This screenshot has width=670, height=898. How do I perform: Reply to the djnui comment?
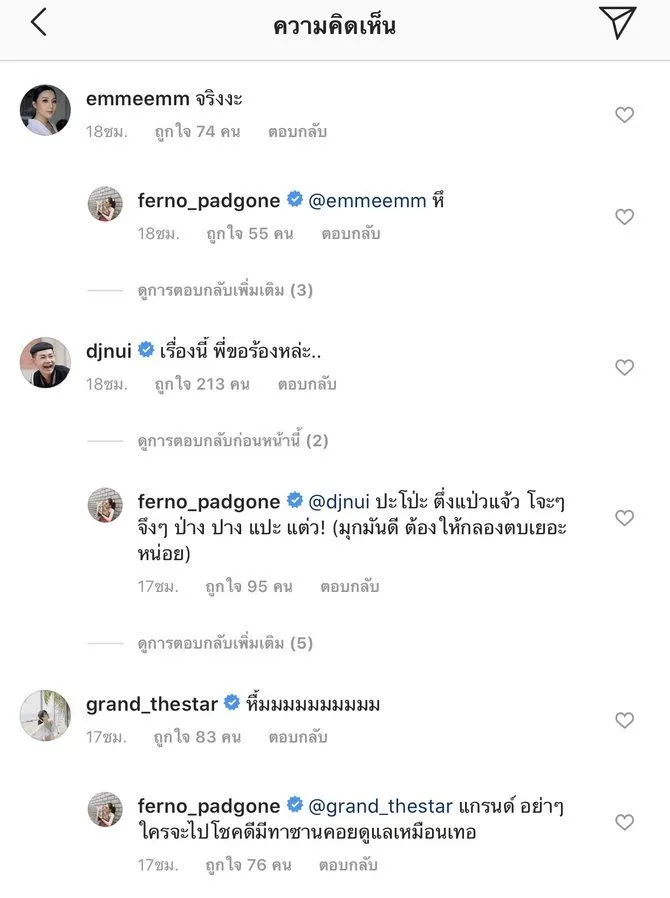pyautogui.click(x=307, y=384)
